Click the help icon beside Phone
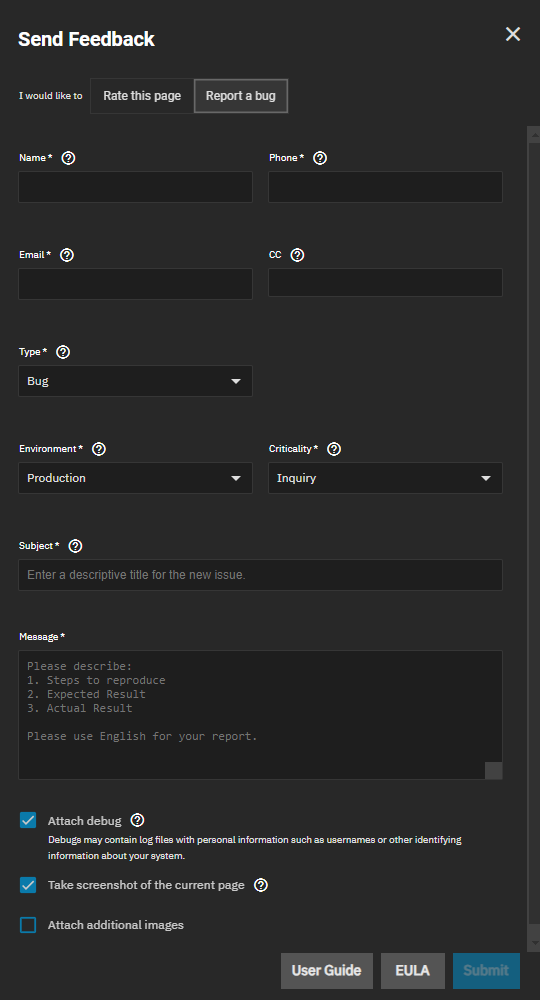Screen dimensions: 540x1000 (320, 158)
